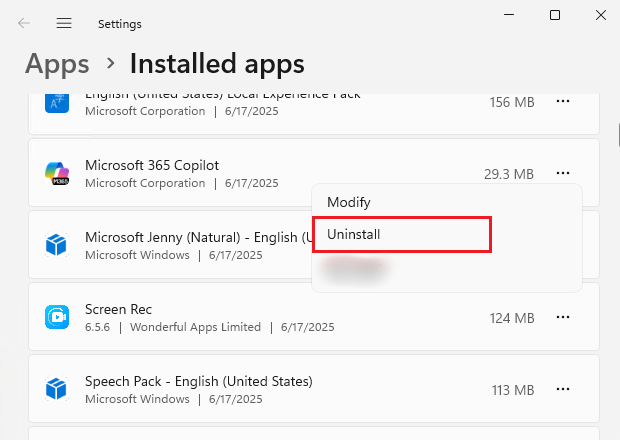Image resolution: width=620 pixels, height=440 pixels.
Task: Click the Installed apps heading
Action: click(217, 64)
